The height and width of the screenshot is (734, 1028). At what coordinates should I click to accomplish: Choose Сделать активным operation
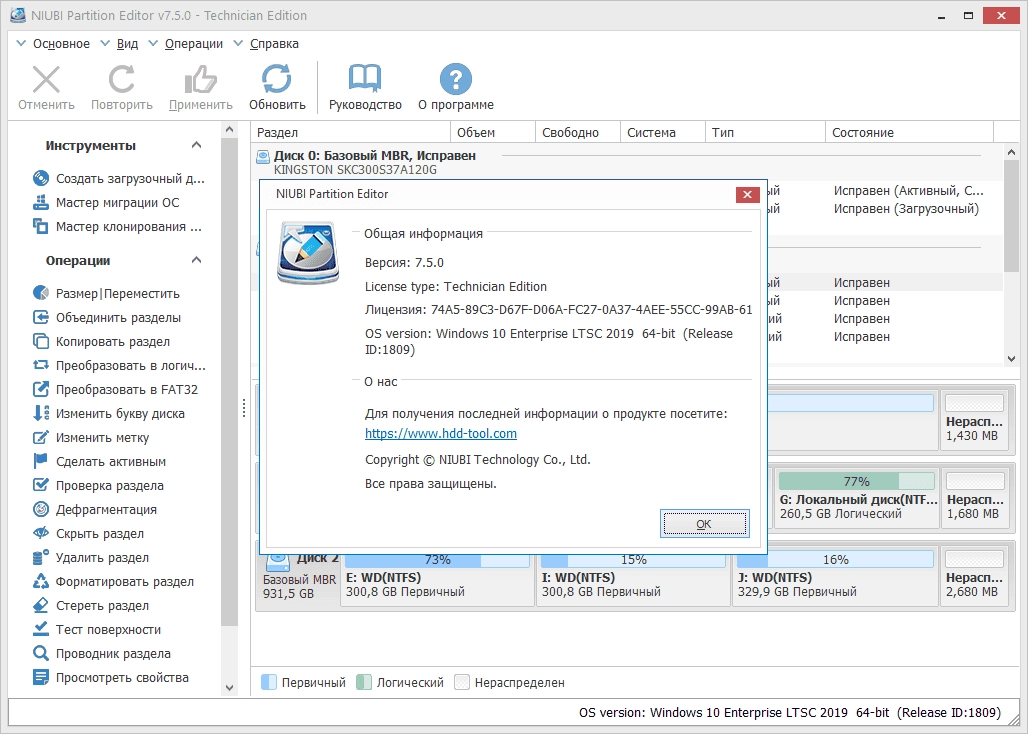click(99, 461)
